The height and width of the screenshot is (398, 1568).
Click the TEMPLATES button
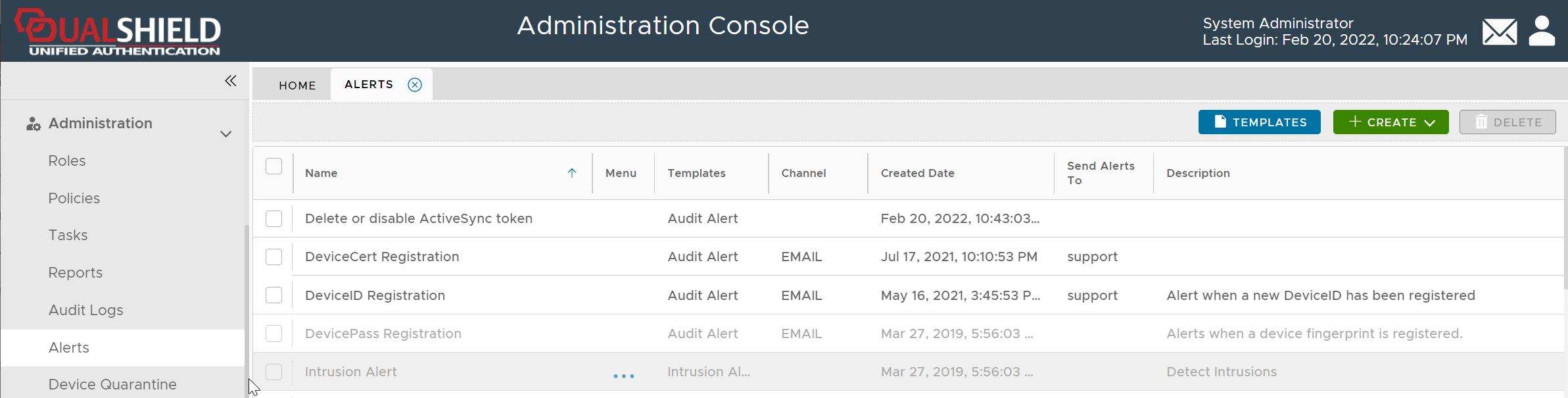[x=1259, y=122]
